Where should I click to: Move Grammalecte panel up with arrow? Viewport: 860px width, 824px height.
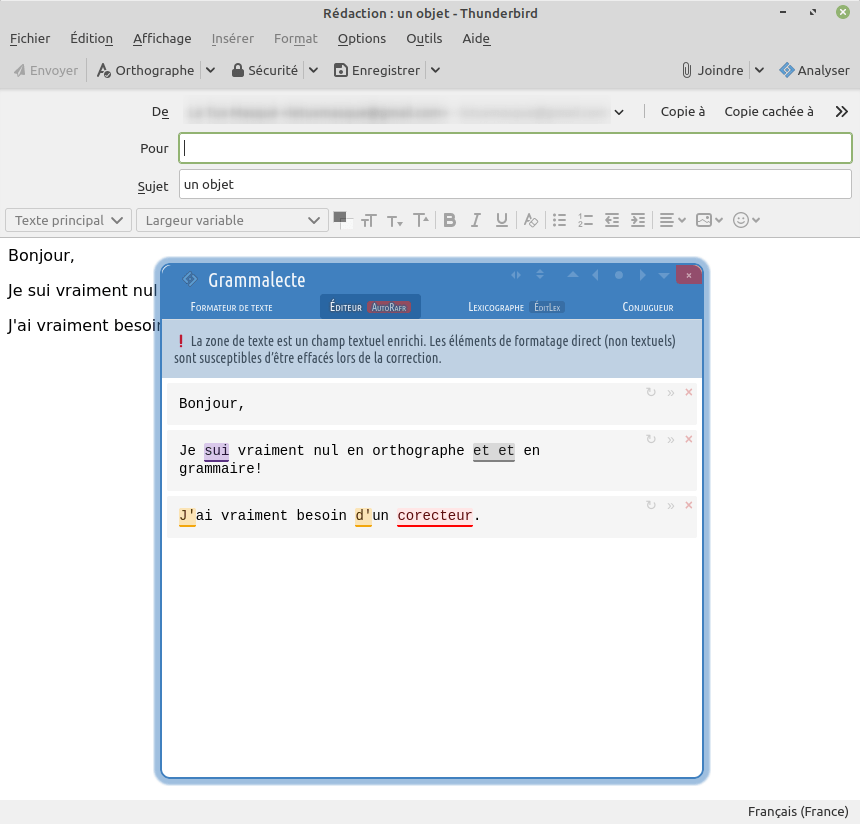pyautogui.click(x=573, y=274)
